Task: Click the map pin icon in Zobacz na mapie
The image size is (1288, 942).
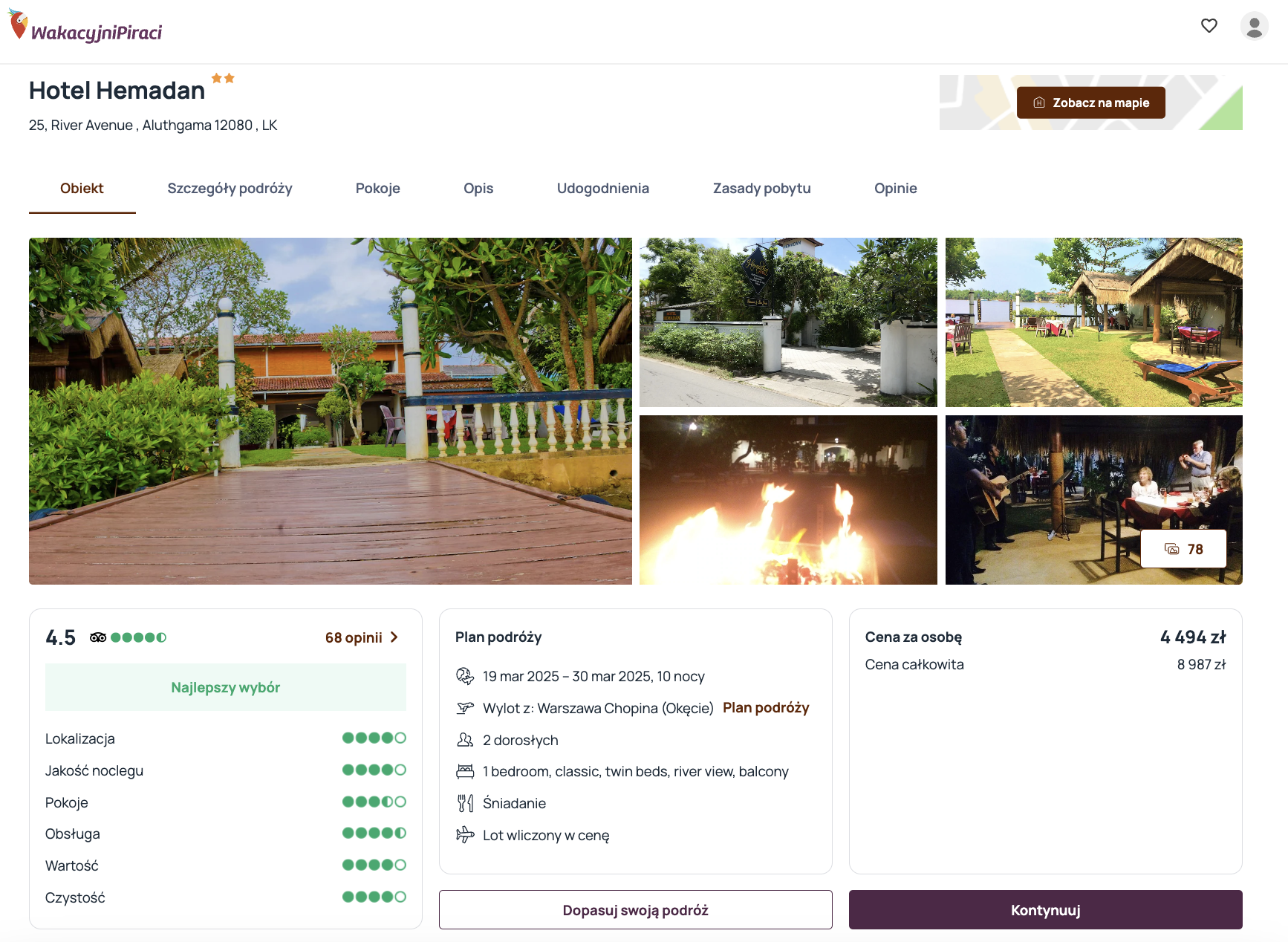Action: (1039, 103)
